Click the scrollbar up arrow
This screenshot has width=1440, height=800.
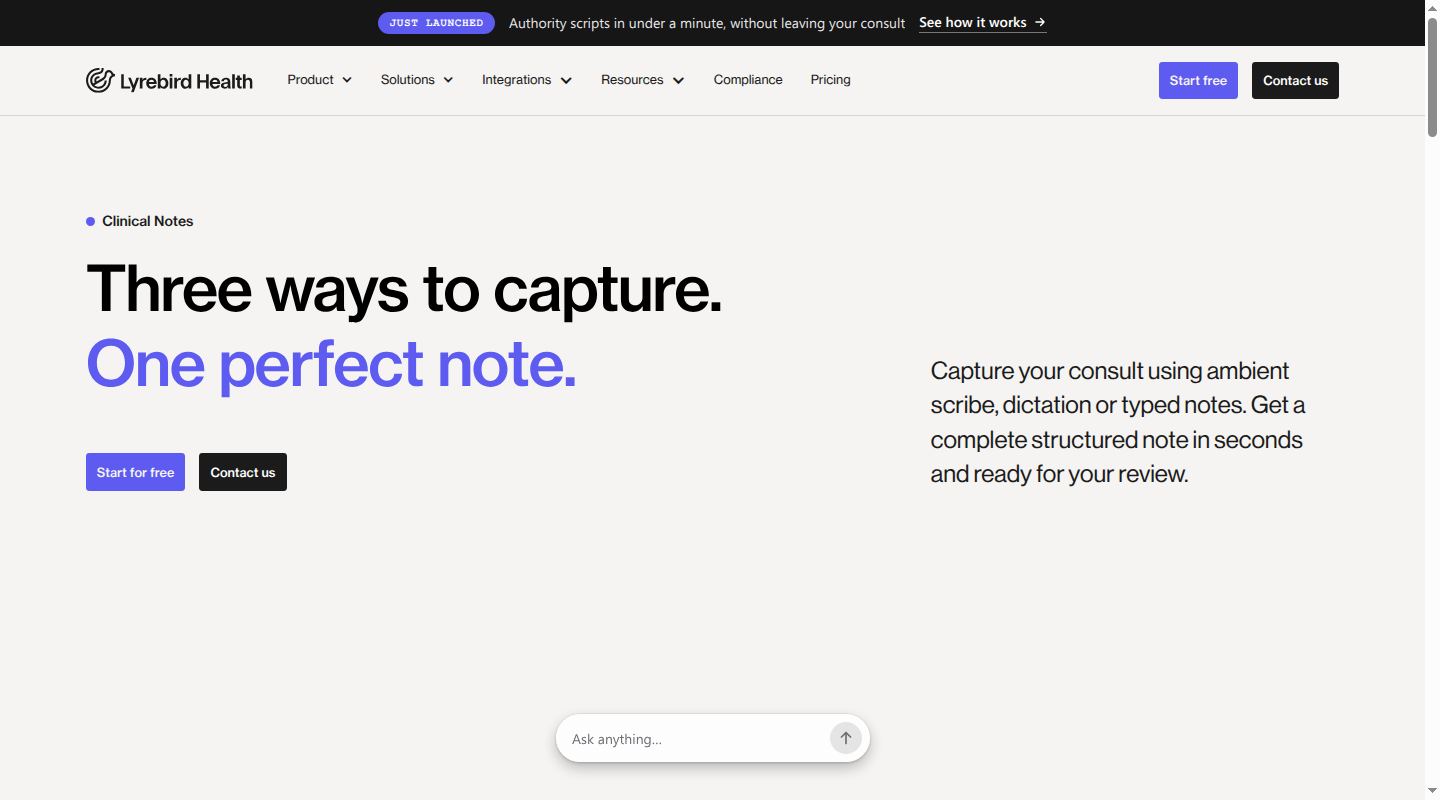[1432, 7]
